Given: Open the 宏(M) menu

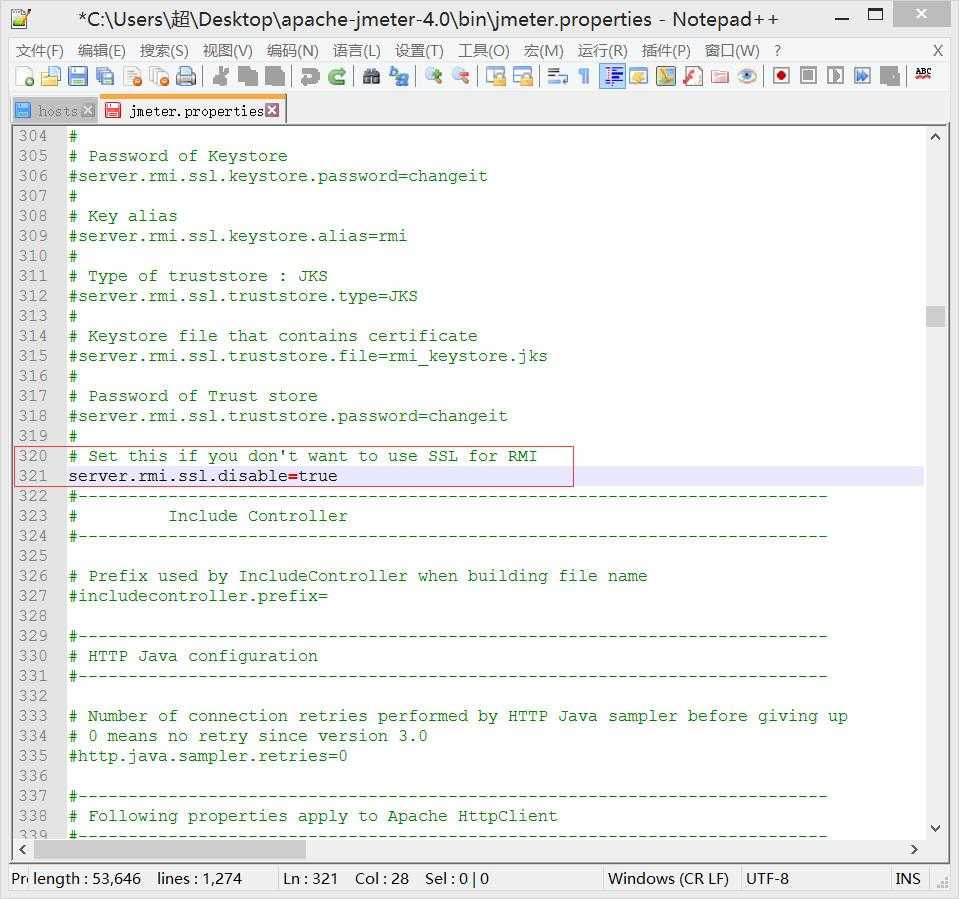Looking at the screenshot, I should pos(543,51).
